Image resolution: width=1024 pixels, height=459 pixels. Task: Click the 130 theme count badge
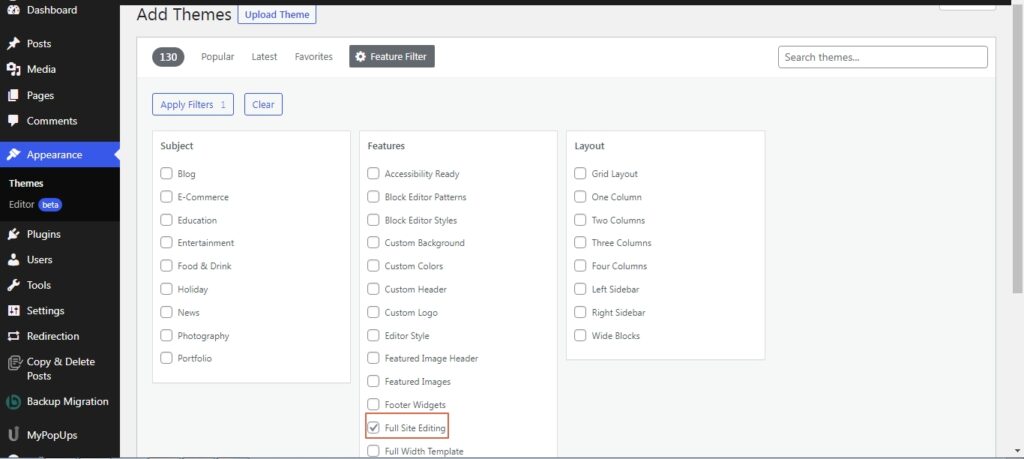tap(168, 57)
